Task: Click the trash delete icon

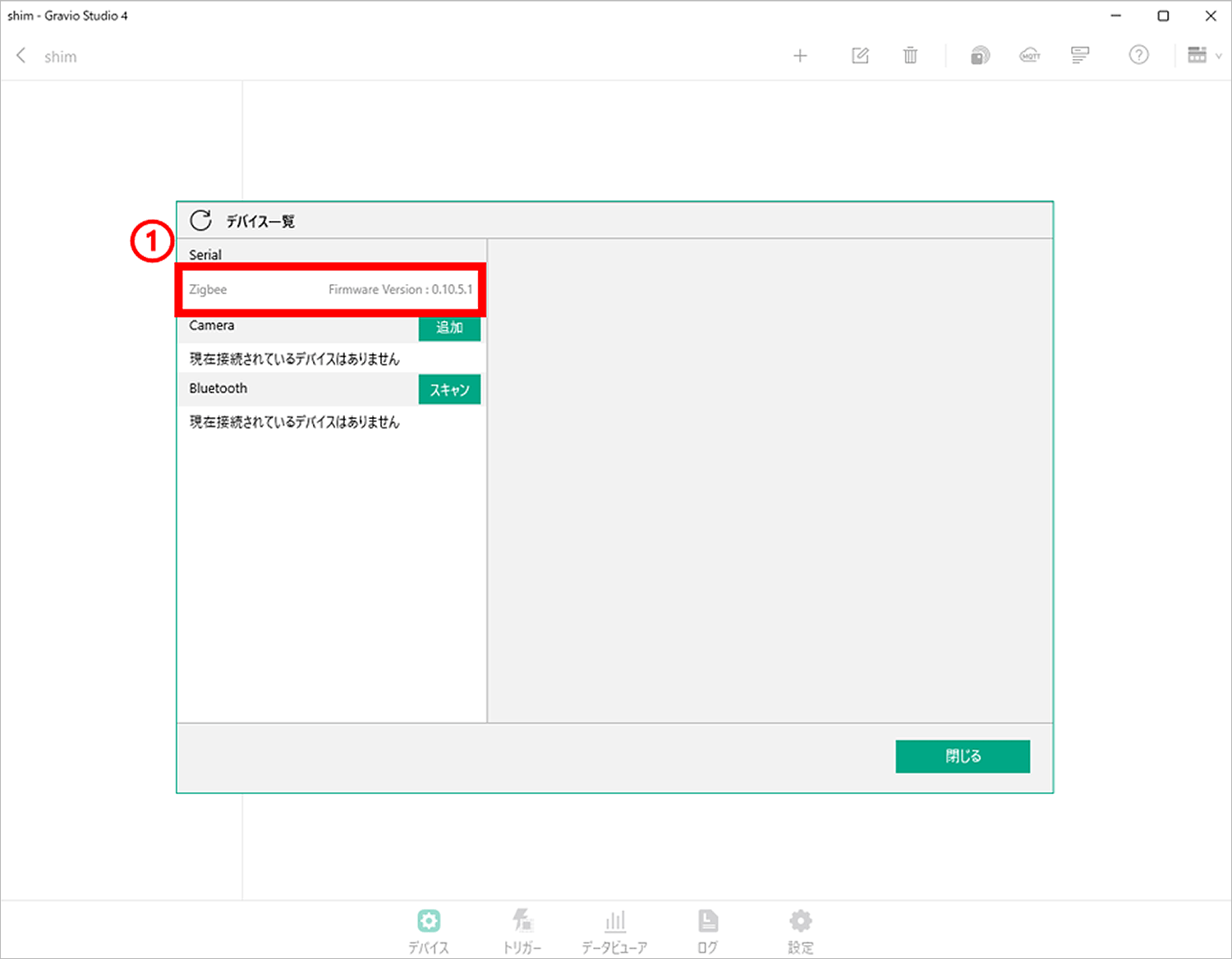Action: coord(910,56)
